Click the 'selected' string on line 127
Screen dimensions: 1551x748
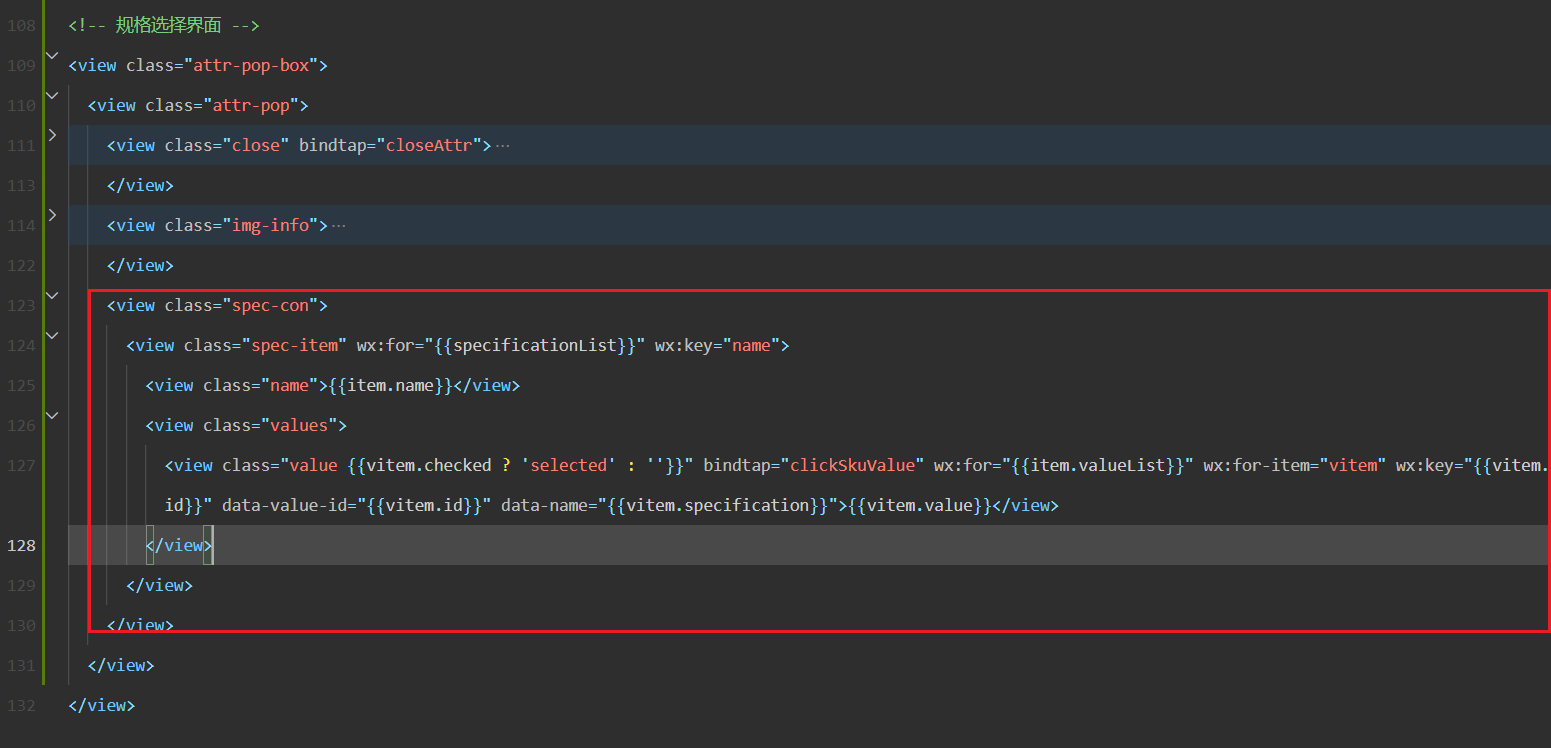point(568,466)
